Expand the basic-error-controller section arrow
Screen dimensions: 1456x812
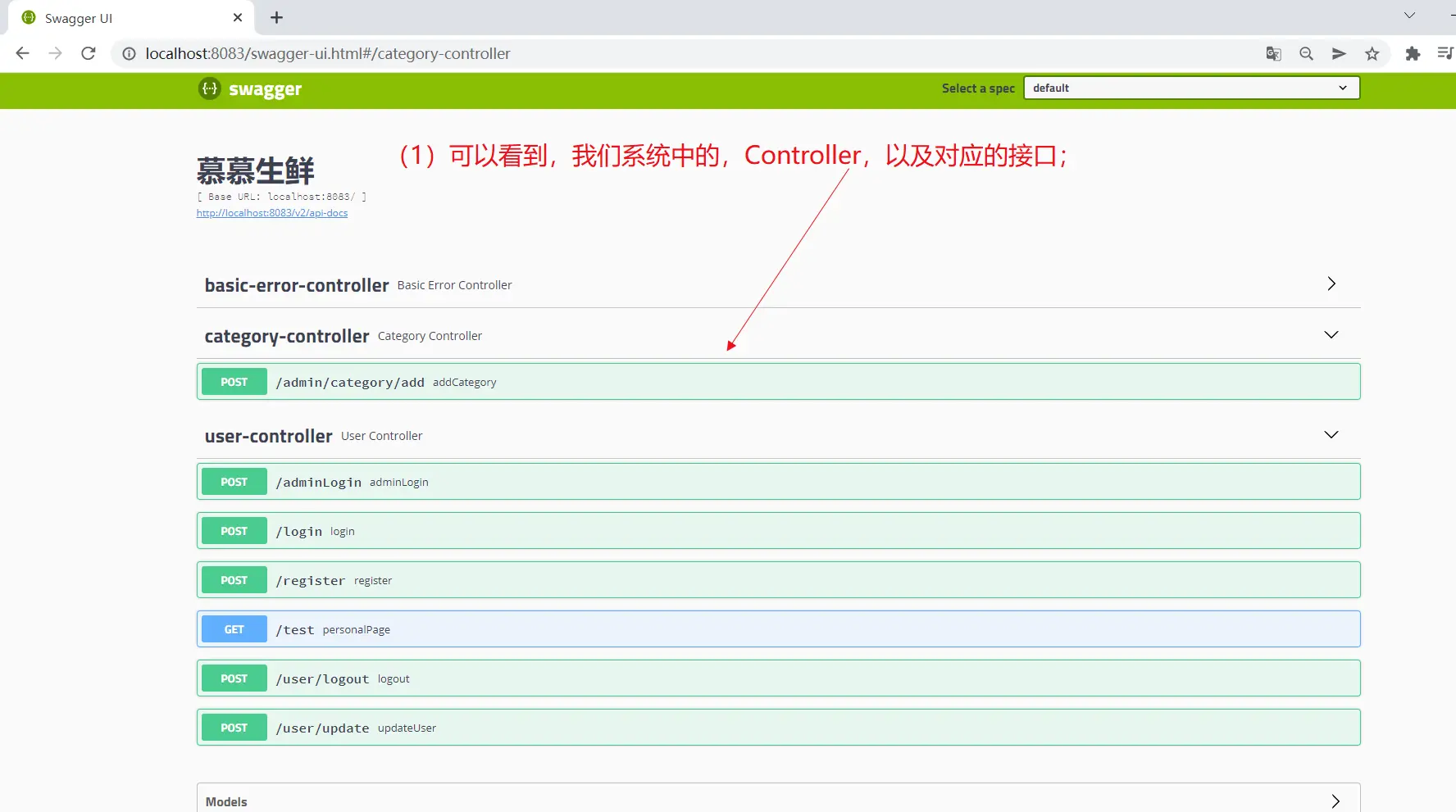pyautogui.click(x=1331, y=284)
